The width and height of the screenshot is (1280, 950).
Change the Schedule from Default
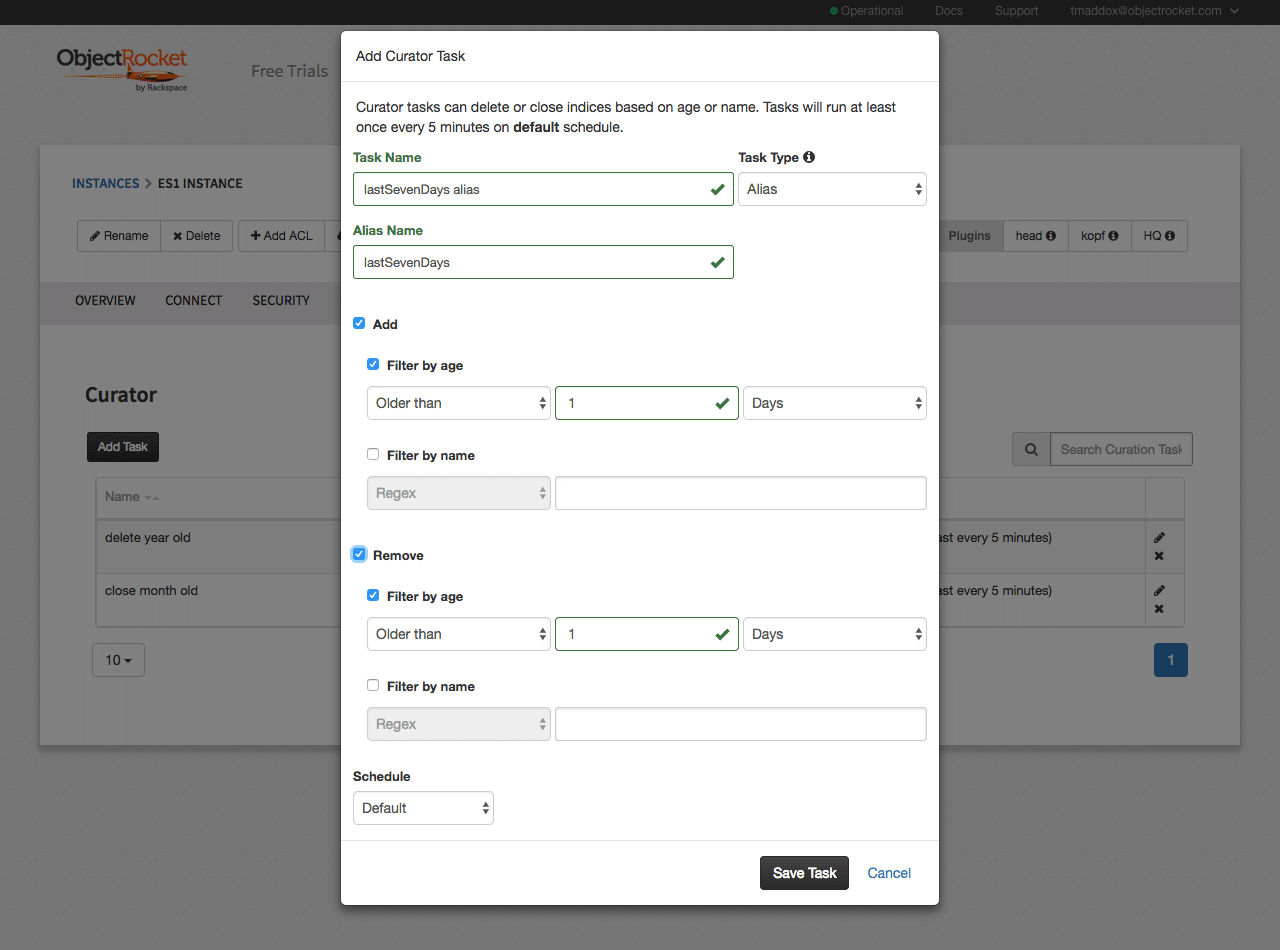point(423,807)
